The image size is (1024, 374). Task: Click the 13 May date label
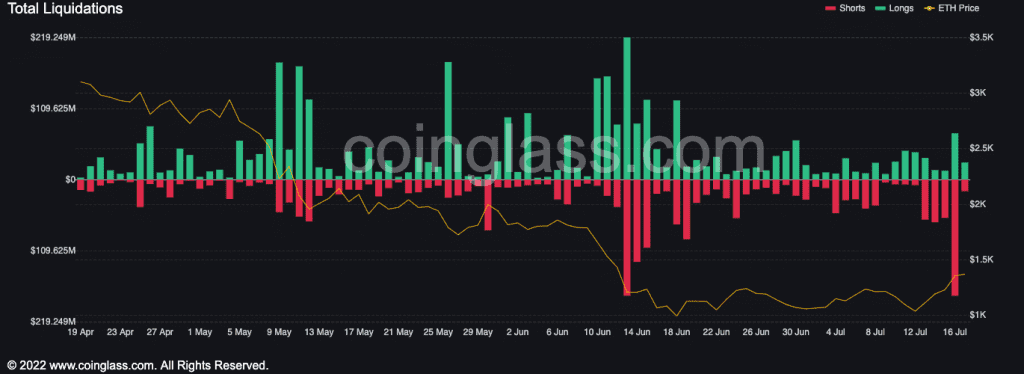tap(319, 332)
